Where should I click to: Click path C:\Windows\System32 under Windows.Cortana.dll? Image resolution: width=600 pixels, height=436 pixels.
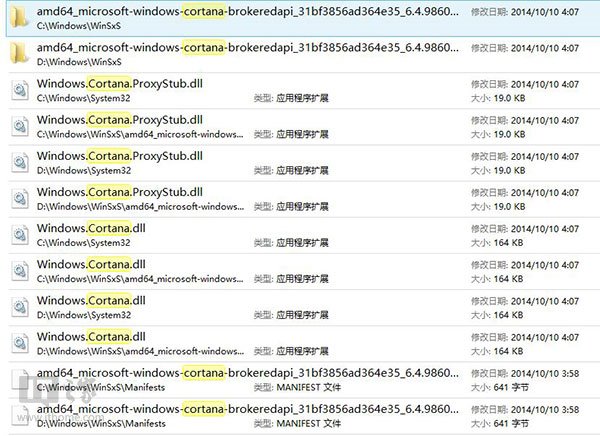tap(84, 243)
